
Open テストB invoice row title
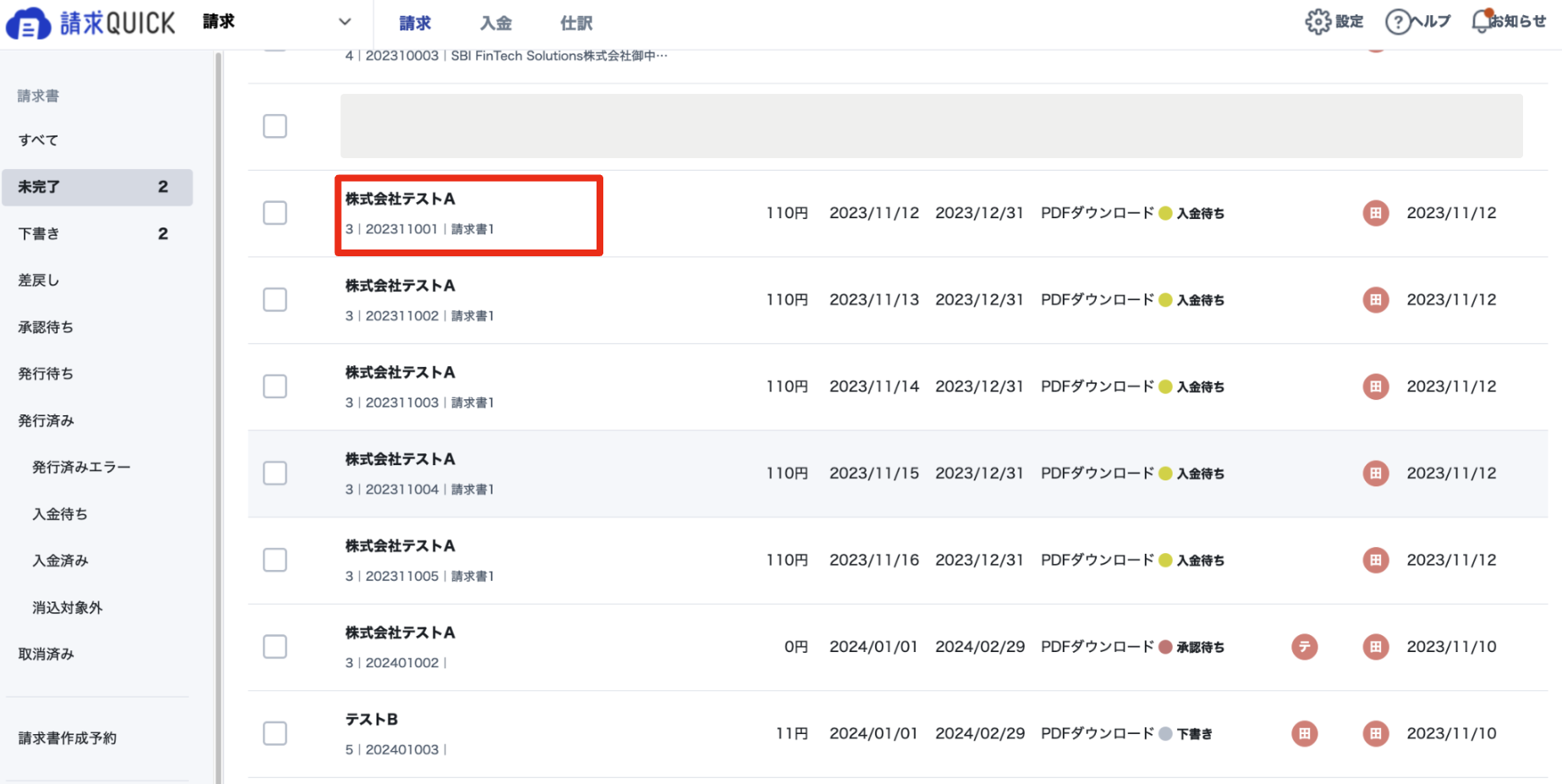371,719
